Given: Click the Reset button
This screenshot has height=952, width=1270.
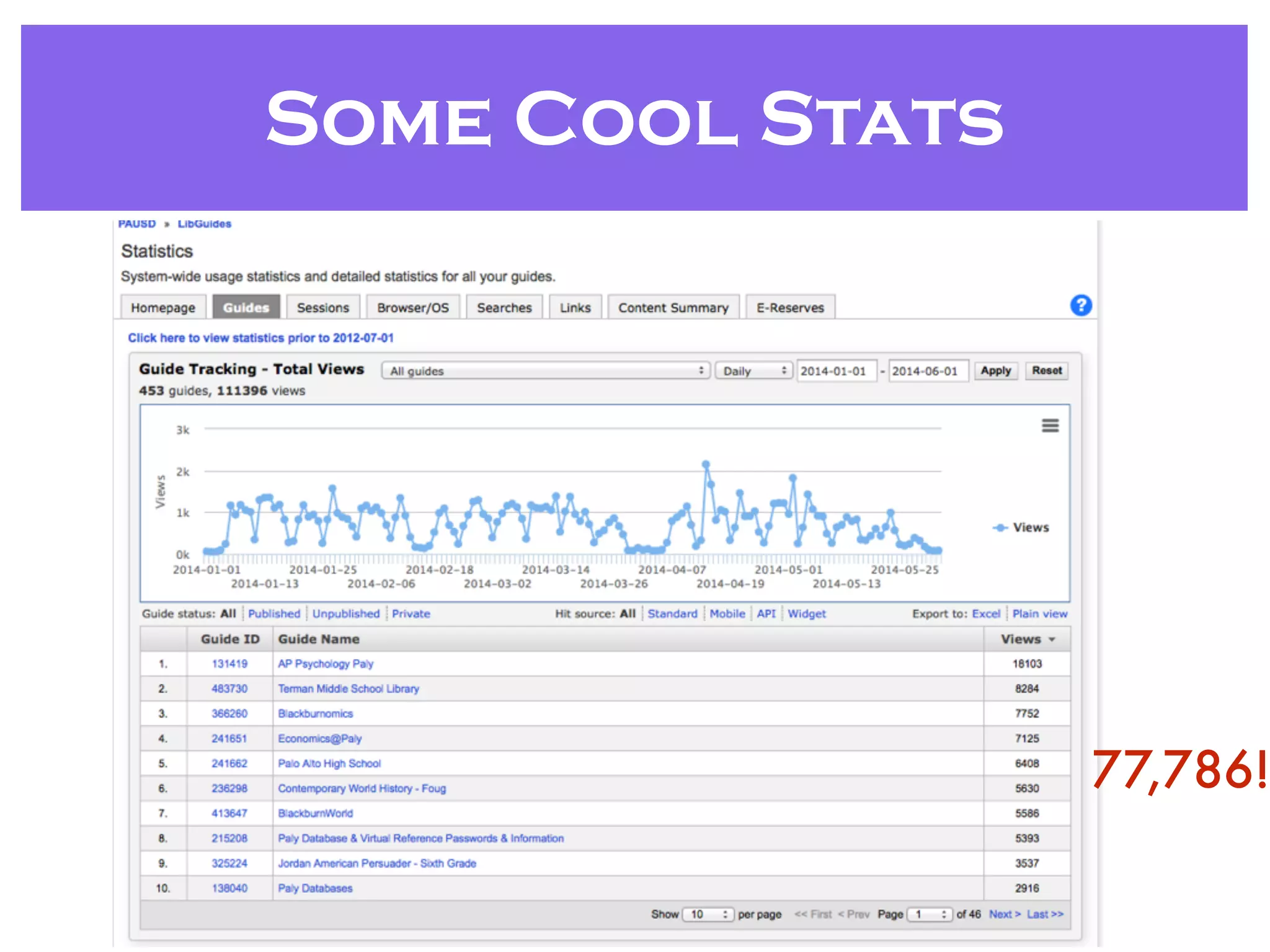Looking at the screenshot, I should (x=1047, y=371).
